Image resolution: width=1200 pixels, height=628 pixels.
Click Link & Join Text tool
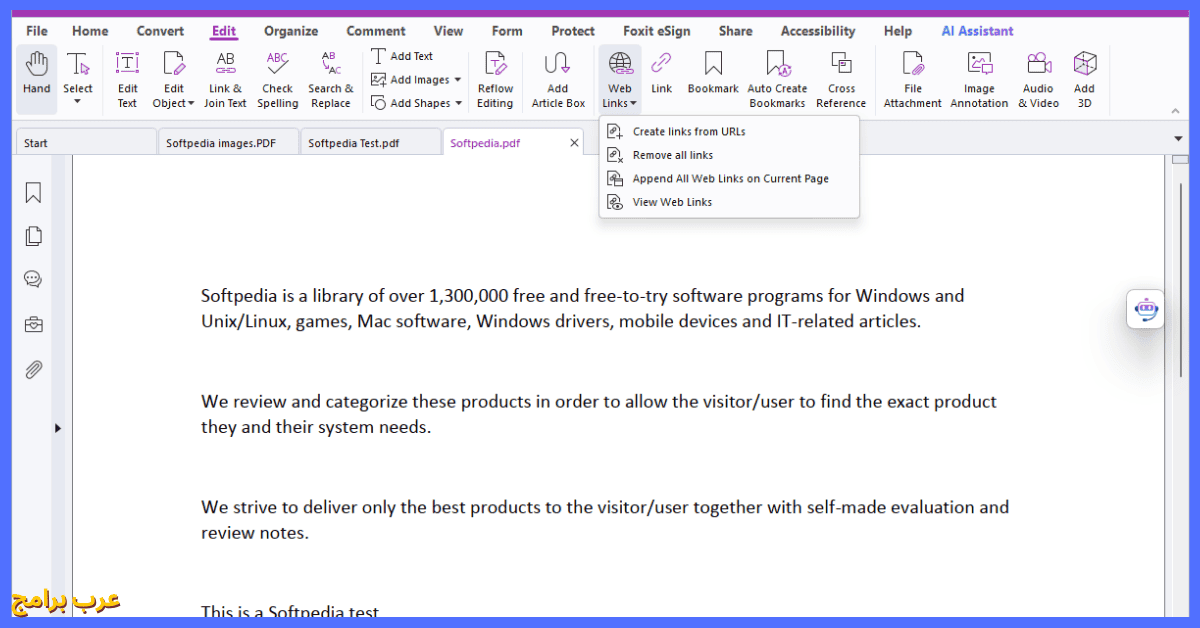[x=225, y=78]
